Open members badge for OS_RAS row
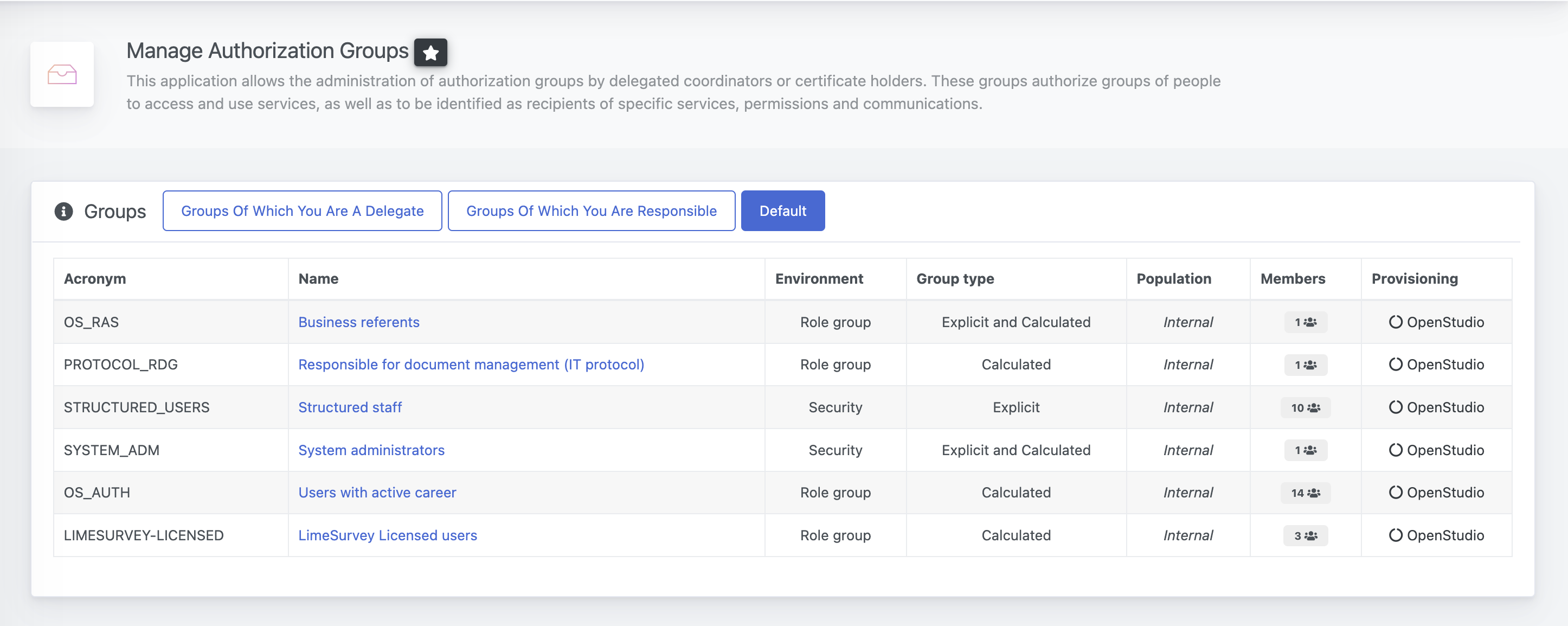Viewport: 1568px width, 626px height. click(1305, 322)
